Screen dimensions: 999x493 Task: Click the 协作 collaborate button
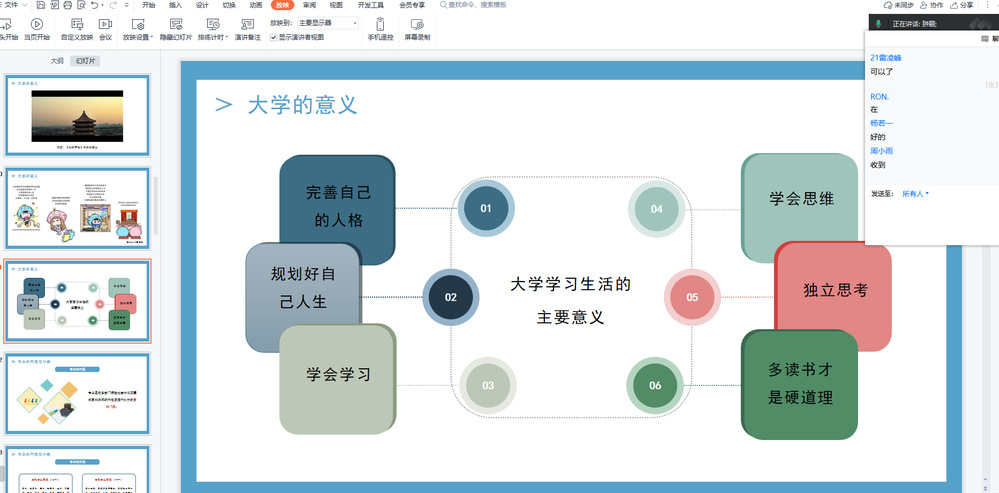coord(931,5)
